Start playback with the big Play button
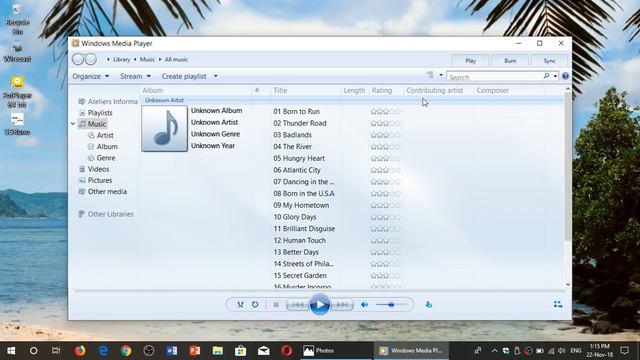Viewport: 640px width, 360px height. click(x=320, y=304)
